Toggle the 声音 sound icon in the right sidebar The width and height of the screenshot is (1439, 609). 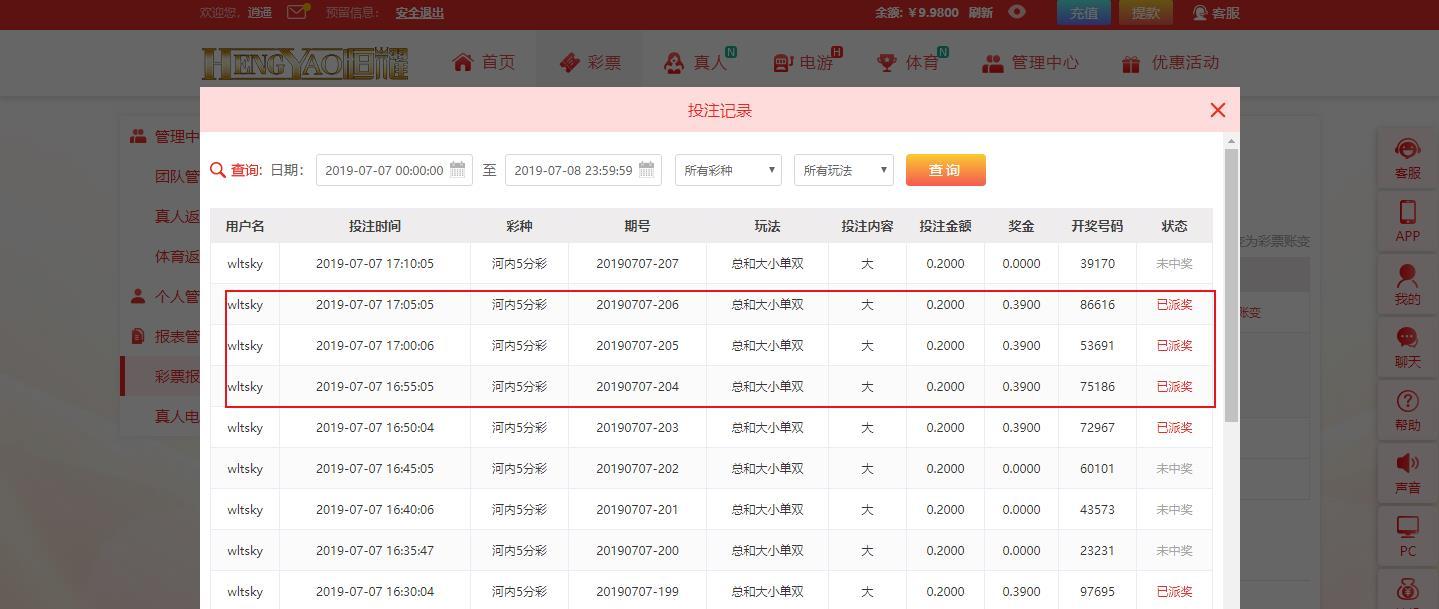pos(1407,464)
